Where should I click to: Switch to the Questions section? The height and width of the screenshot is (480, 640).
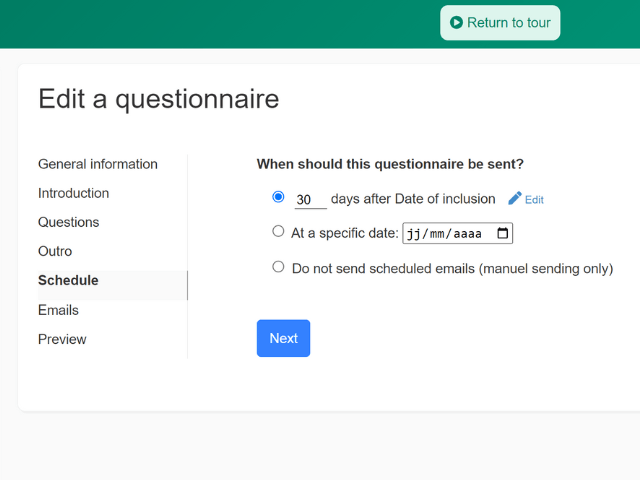pyautogui.click(x=69, y=222)
